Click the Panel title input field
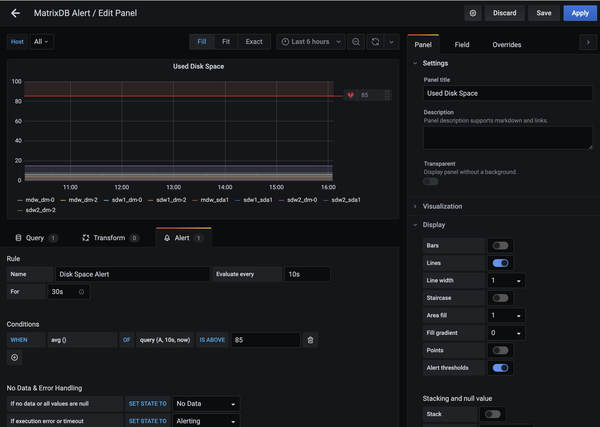This screenshot has height=427, width=600. point(508,93)
